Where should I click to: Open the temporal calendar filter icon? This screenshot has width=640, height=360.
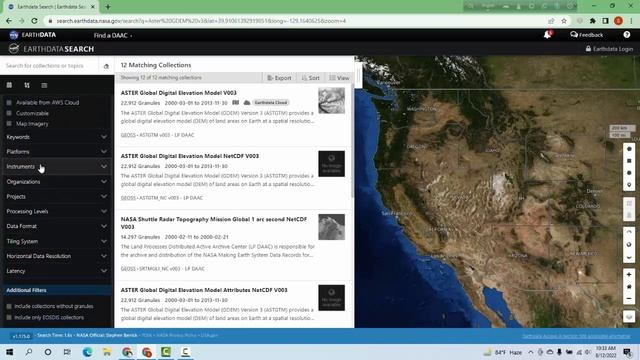[9, 85]
